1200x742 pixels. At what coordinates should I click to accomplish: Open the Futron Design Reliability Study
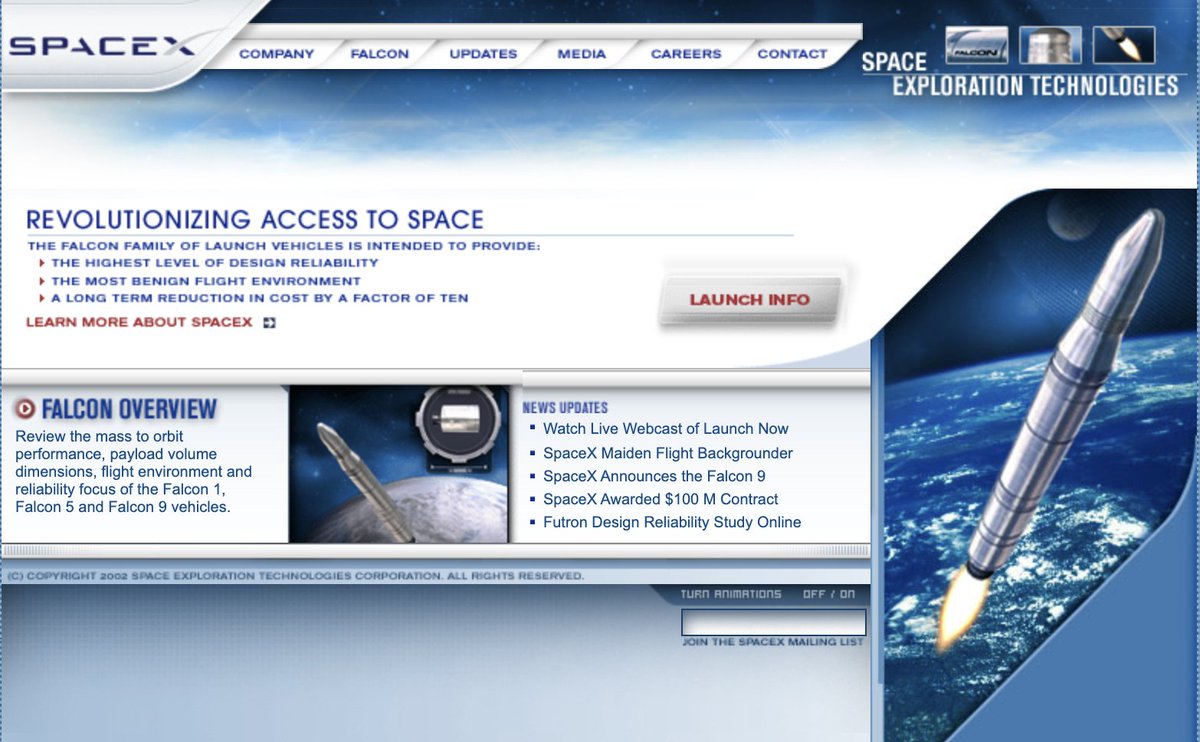(670, 522)
